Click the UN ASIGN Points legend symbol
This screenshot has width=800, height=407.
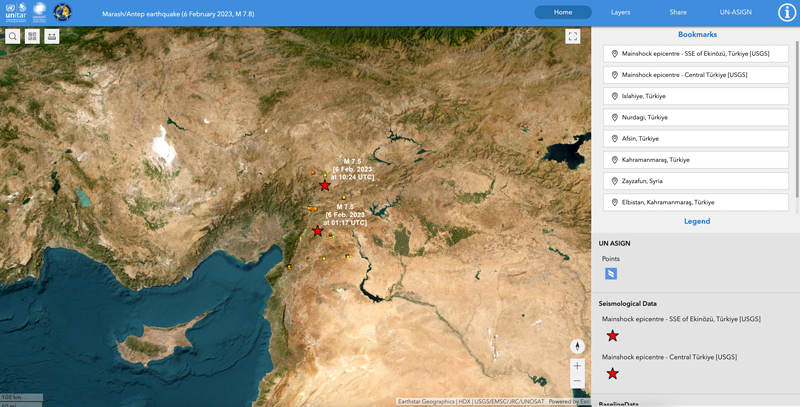point(611,273)
